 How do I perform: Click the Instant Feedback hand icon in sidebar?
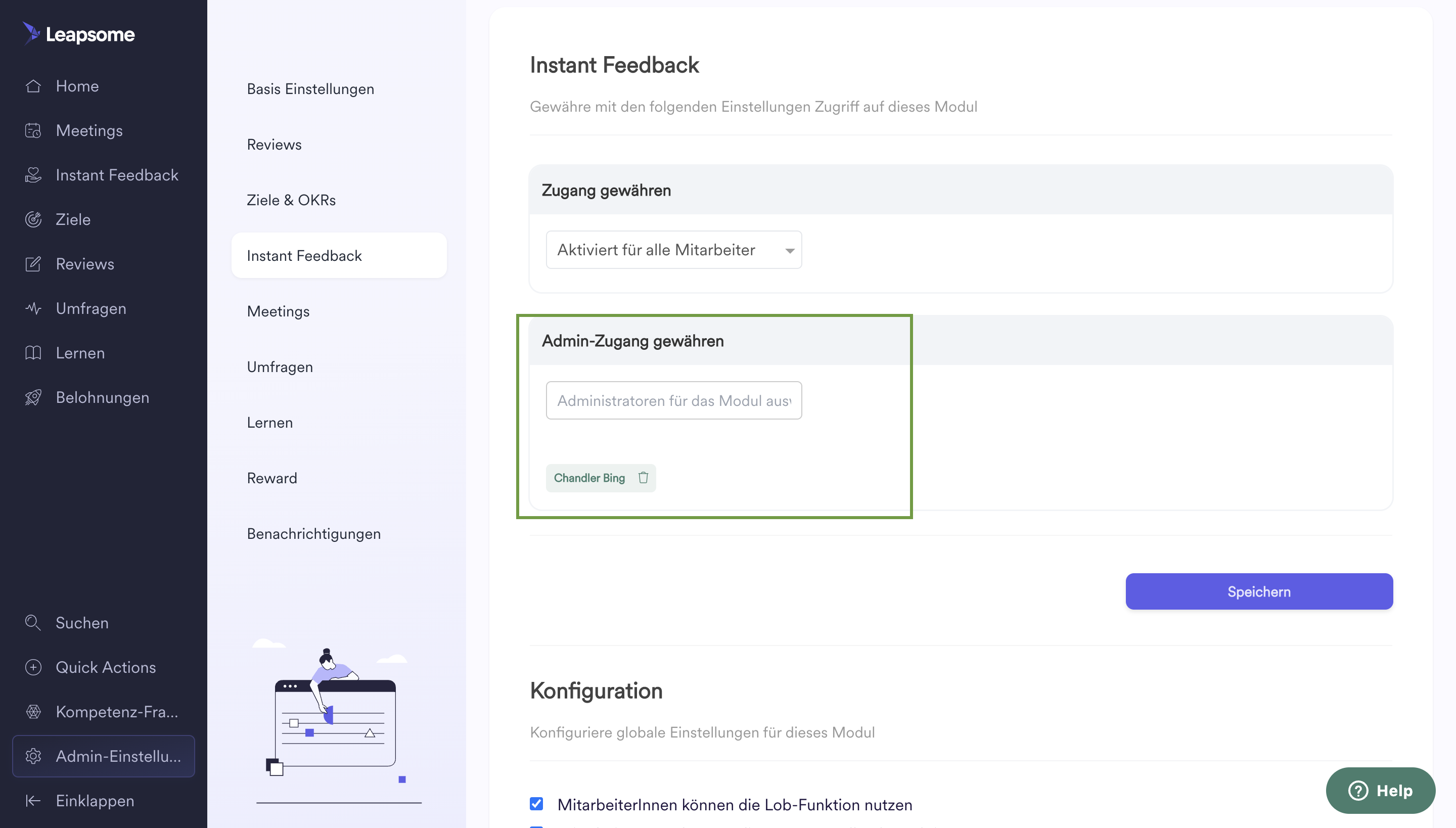click(33, 174)
